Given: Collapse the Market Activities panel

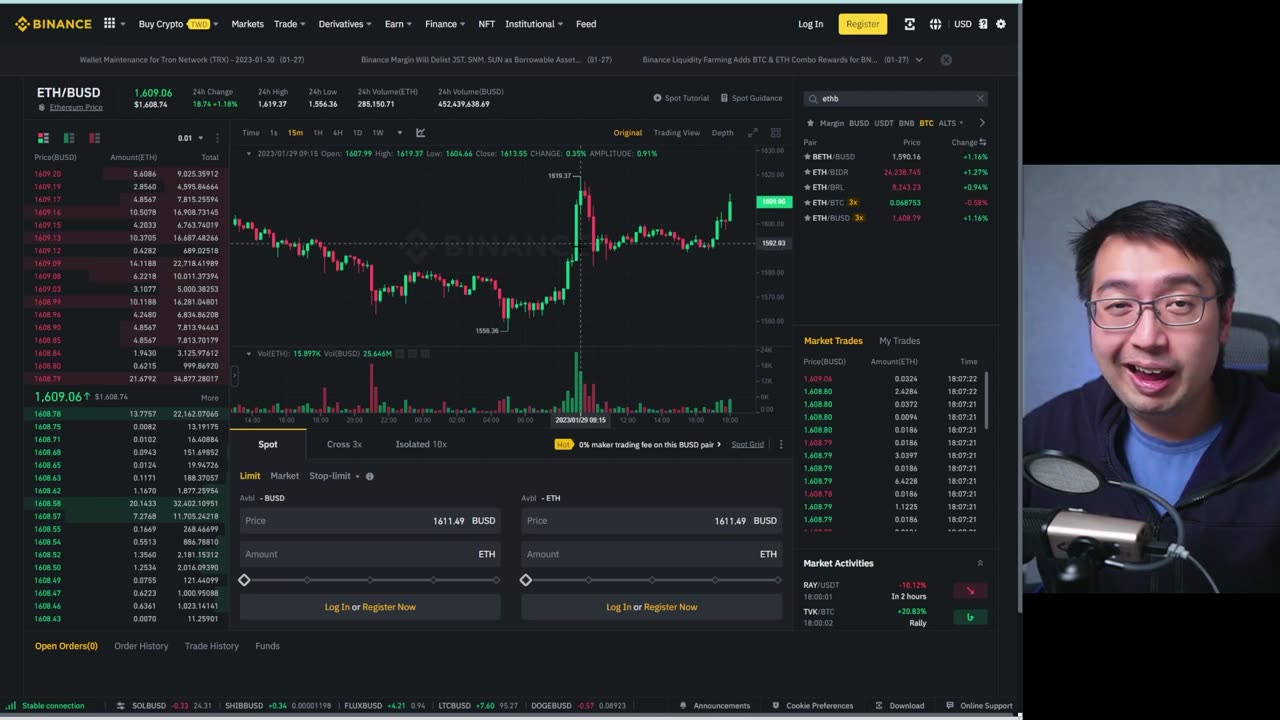Looking at the screenshot, I should click(x=980, y=563).
